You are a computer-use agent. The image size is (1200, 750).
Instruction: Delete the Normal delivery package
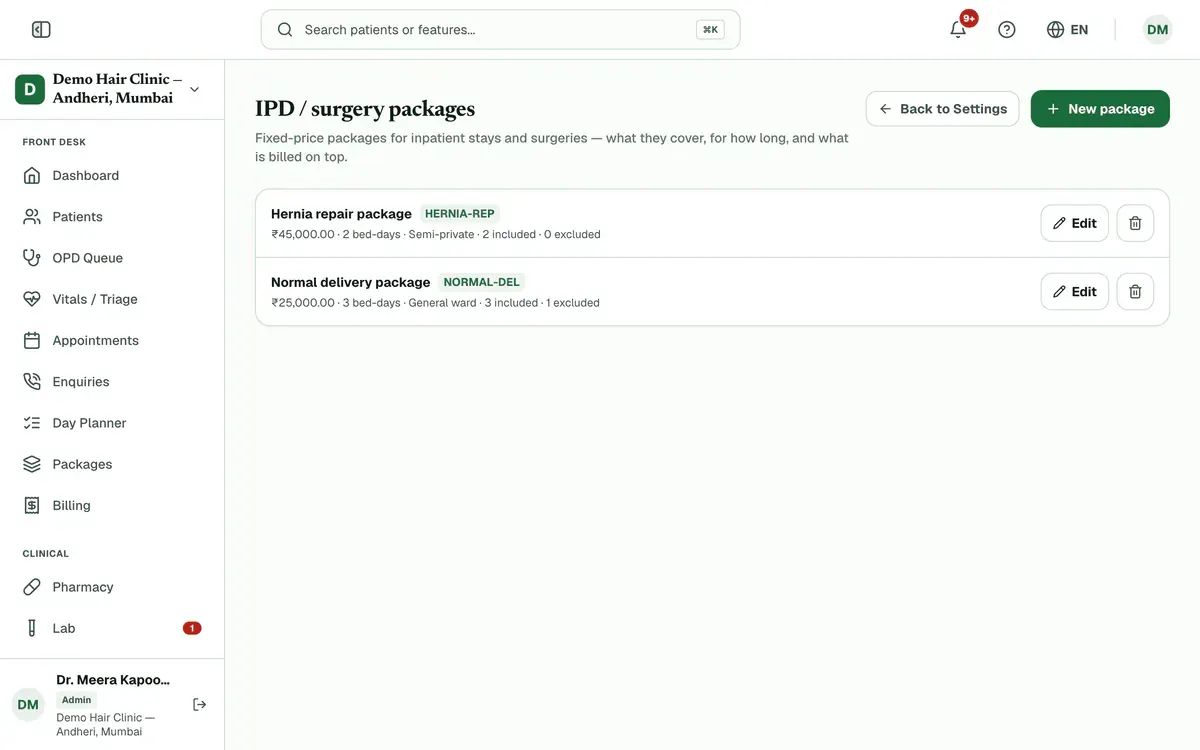tap(1135, 292)
